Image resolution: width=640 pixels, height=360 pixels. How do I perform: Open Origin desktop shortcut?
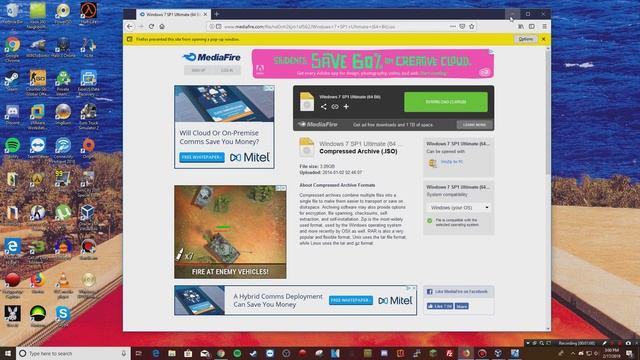(88, 148)
